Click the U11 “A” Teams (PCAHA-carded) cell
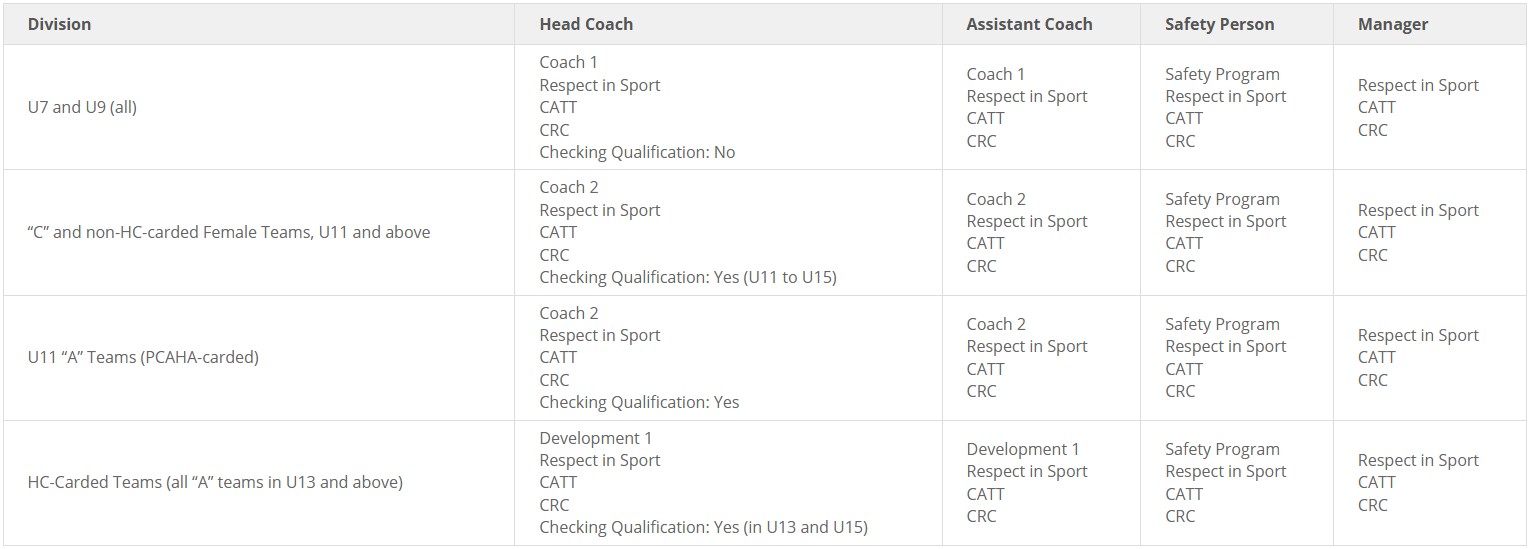The width and height of the screenshot is (1531, 549). [x=143, y=357]
